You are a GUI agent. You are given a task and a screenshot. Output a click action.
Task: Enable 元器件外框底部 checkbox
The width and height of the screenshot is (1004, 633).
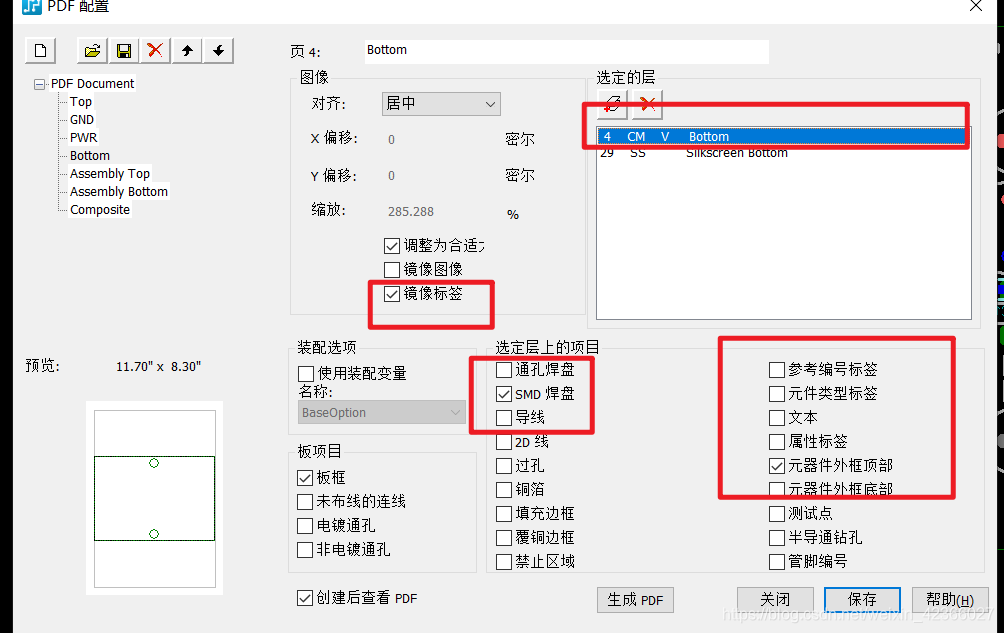777,490
